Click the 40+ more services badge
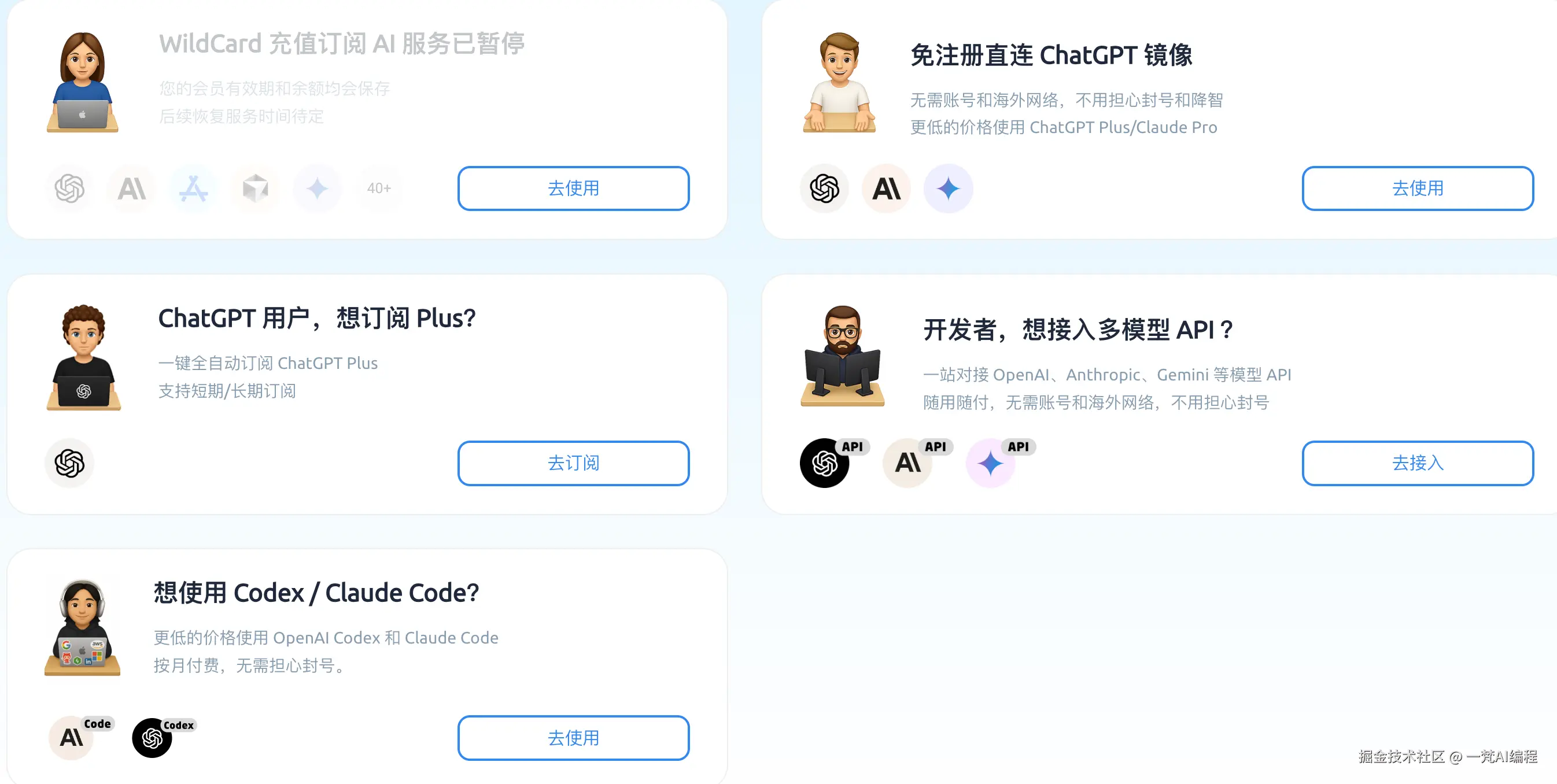The width and height of the screenshot is (1557, 784). (379, 188)
